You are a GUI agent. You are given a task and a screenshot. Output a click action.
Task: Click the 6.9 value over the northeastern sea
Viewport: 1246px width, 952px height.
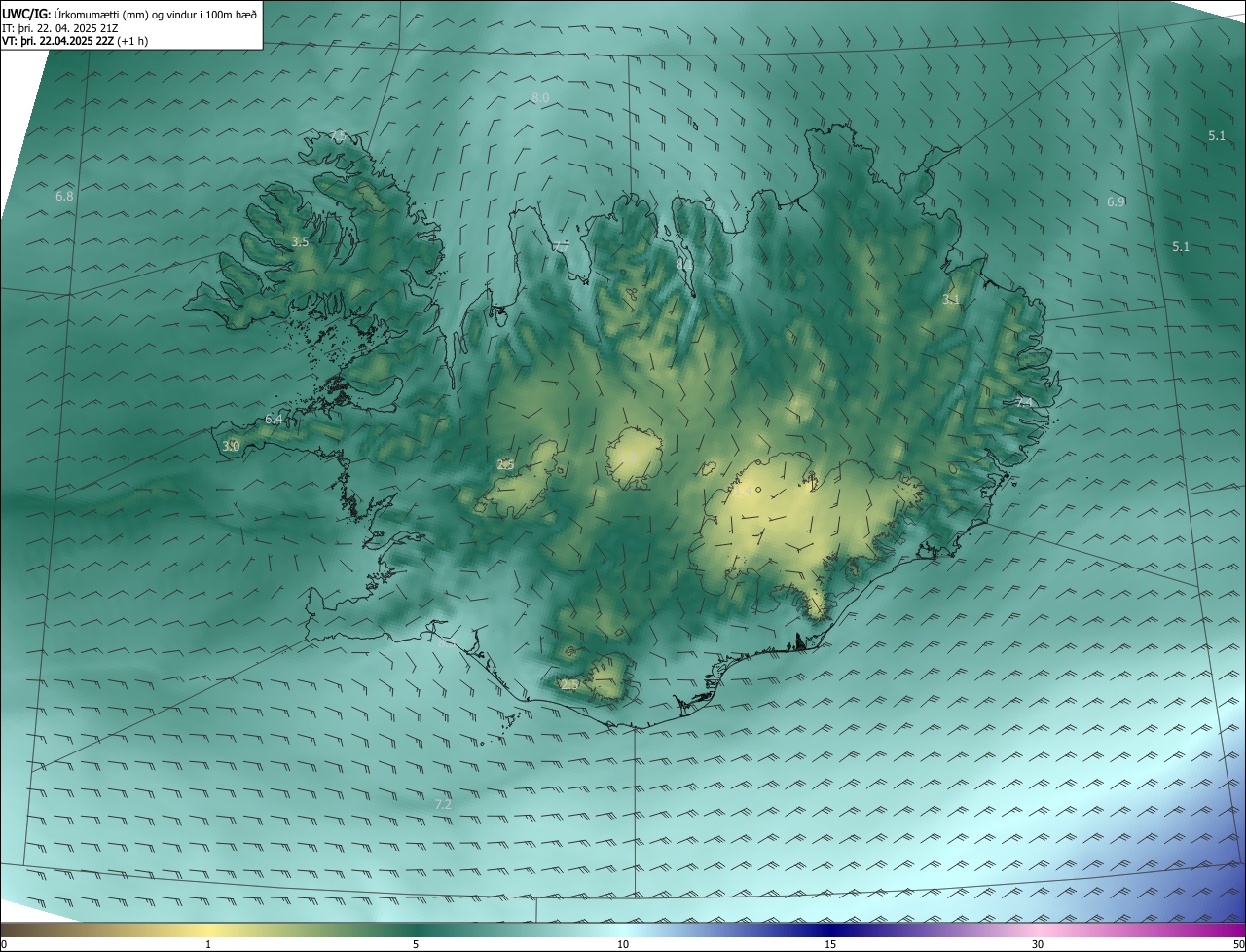pos(1116,201)
